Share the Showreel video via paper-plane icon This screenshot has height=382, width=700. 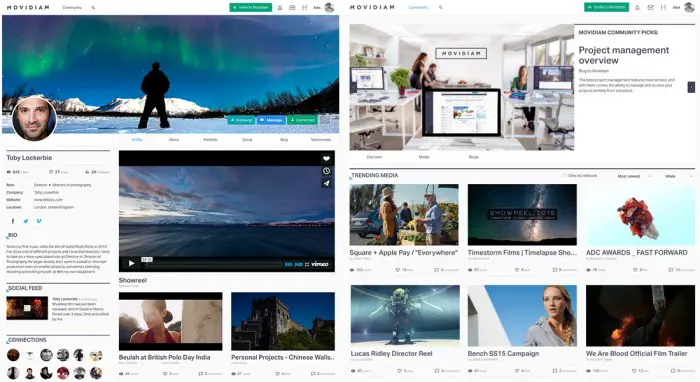point(326,183)
